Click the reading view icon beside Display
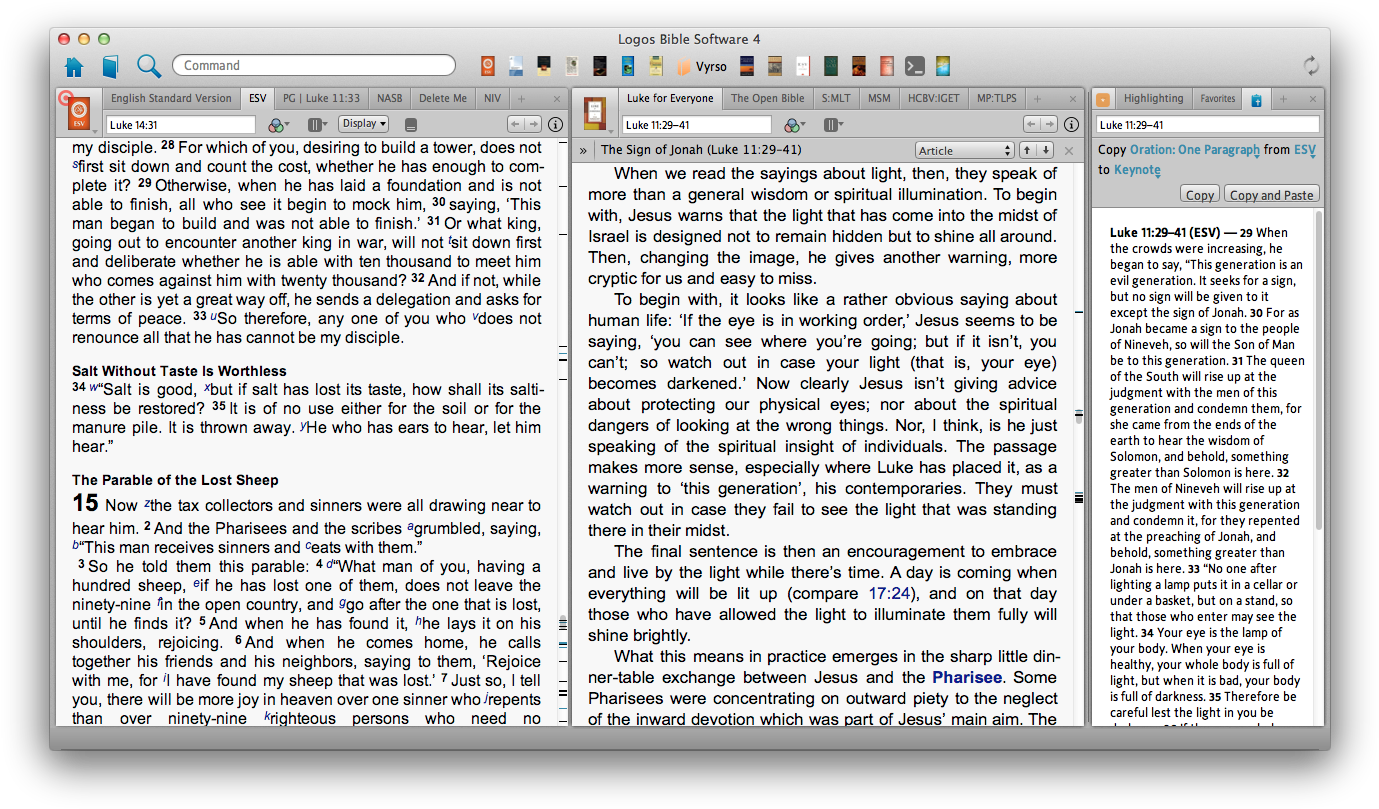This screenshot has width=1379, height=809. pos(411,125)
